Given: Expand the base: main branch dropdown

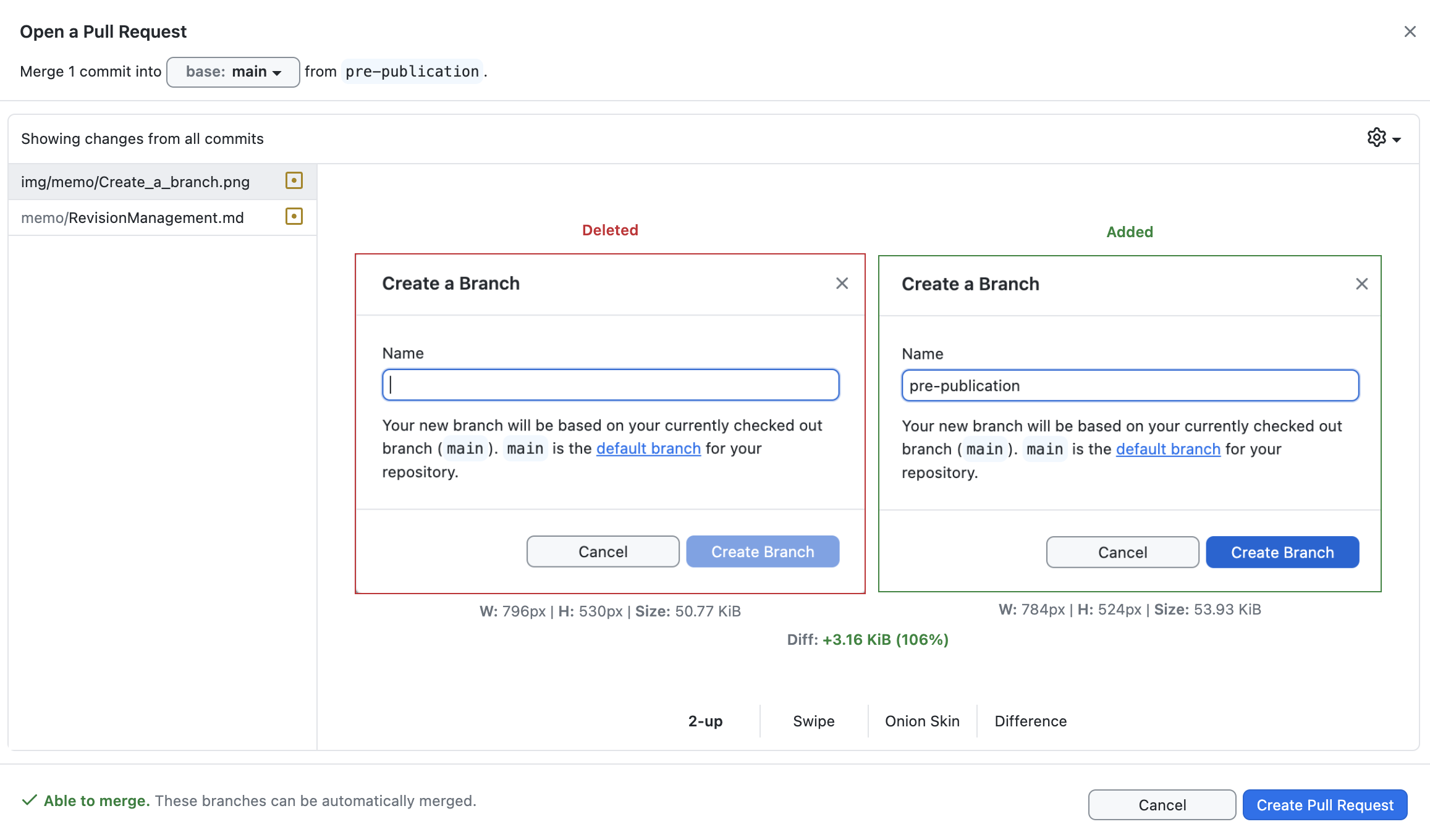Looking at the screenshot, I should (233, 72).
